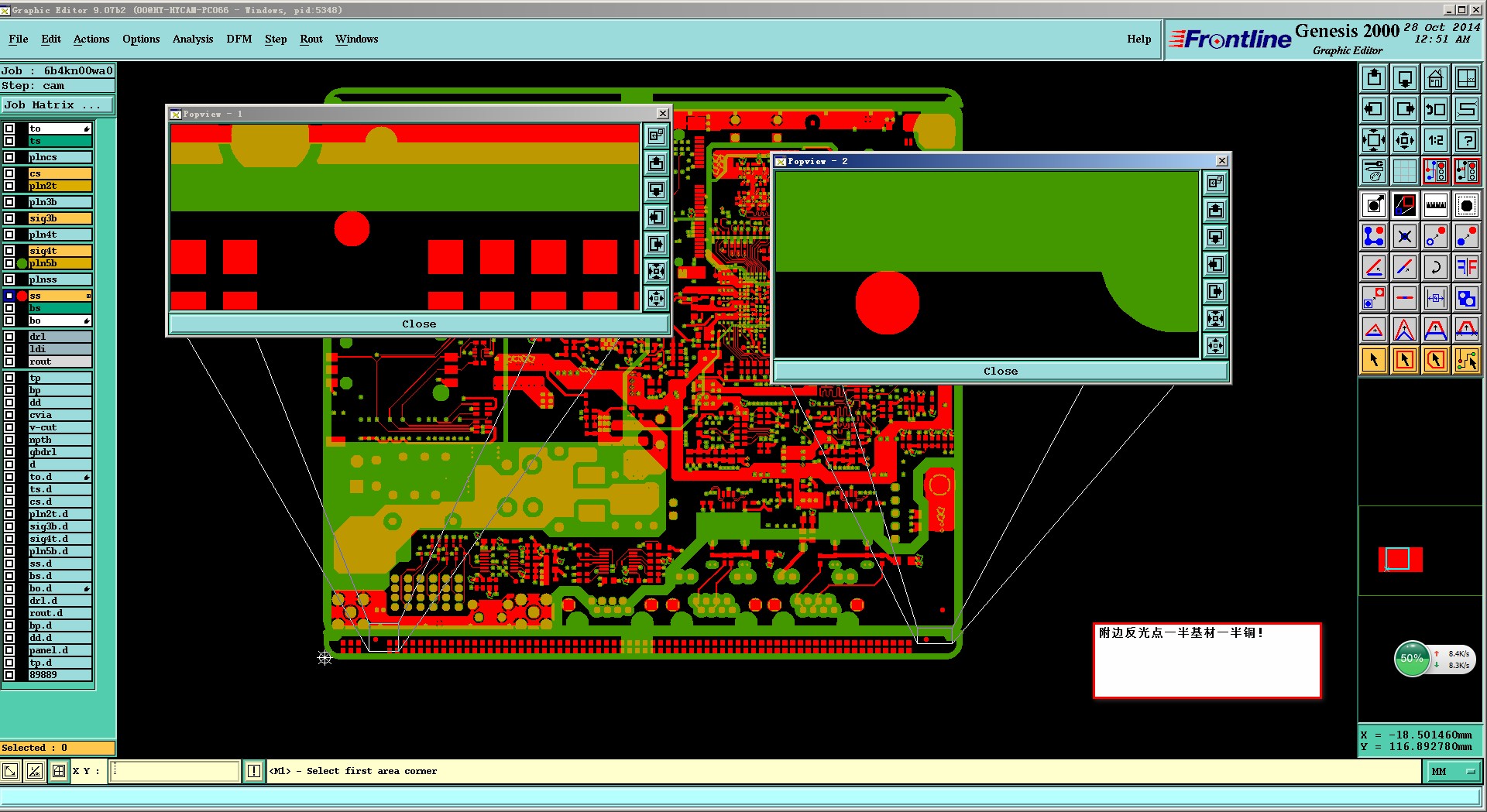The image size is (1487, 812).
Task: Click the zoom in icon
Action: click(1374, 140)
